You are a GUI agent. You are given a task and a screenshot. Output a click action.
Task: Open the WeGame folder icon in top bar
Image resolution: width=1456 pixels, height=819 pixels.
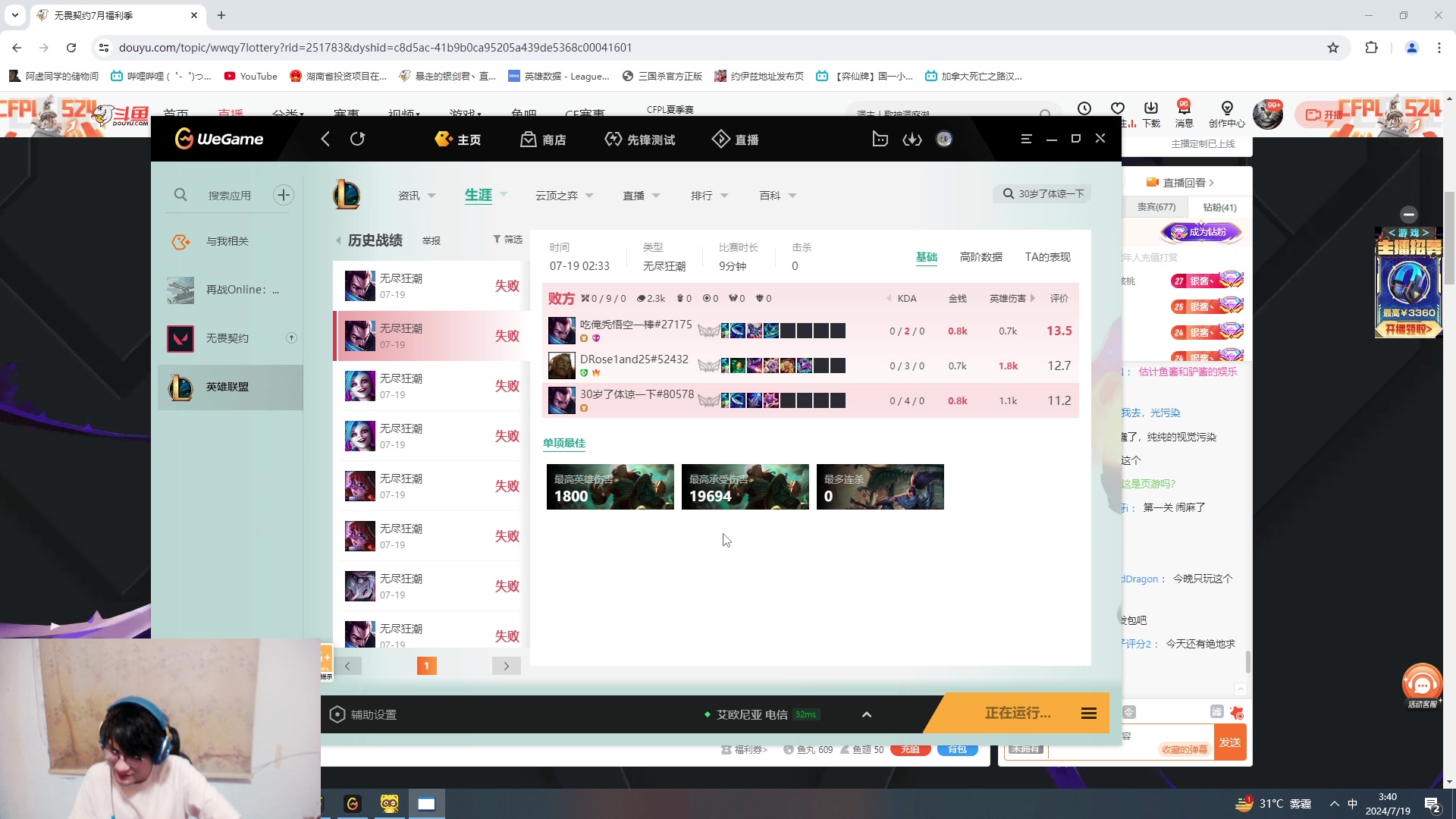coord(880,139)
